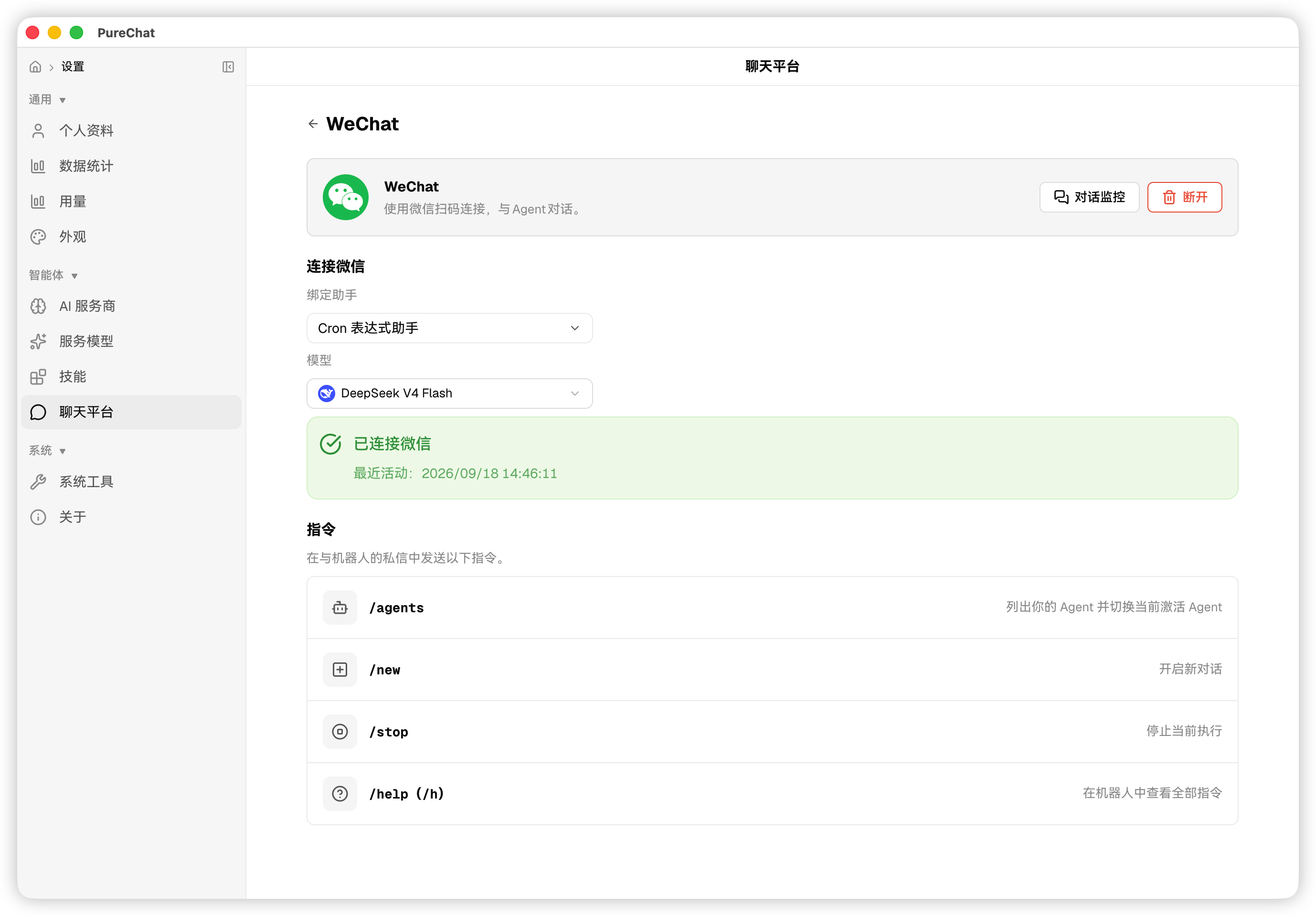The image size is (1316, 916).
Task: Open the 绑定助手 Cron 表达式助手 dropdown
Action: 449,328
